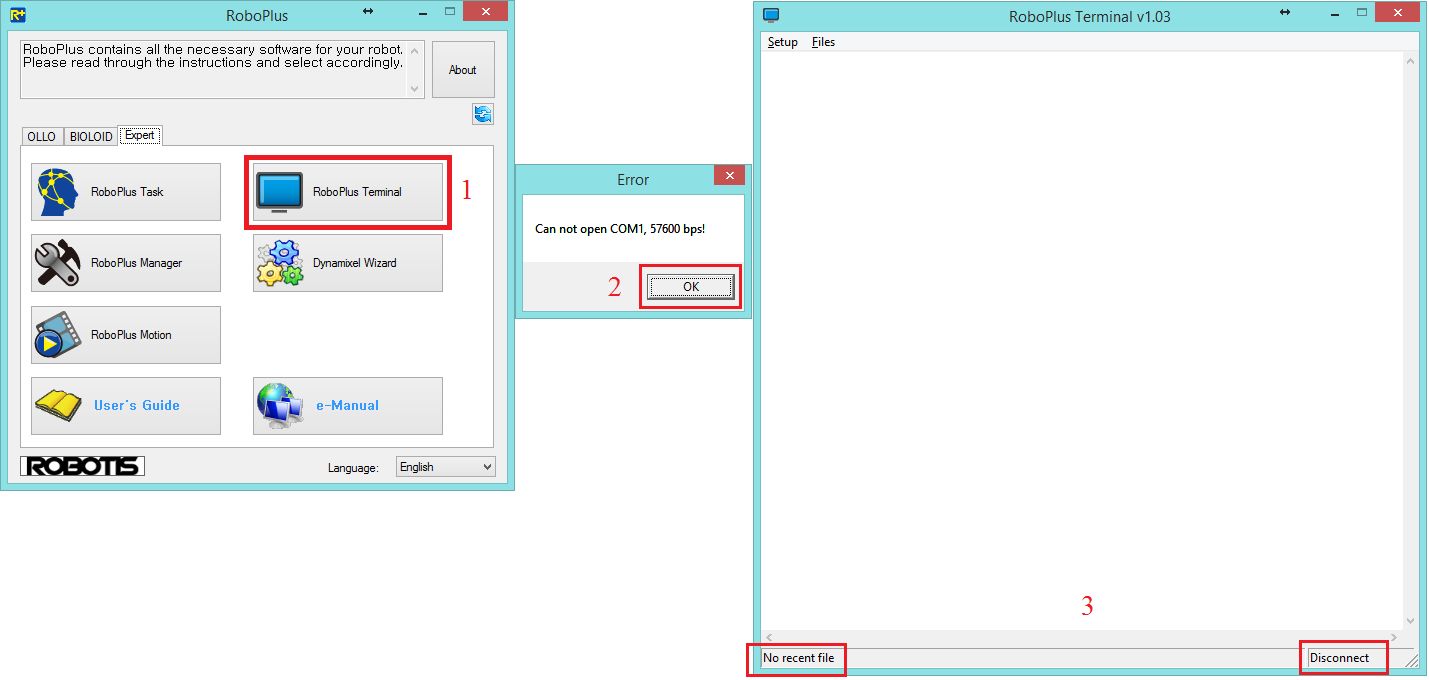The width and height of the screenshot is (1429, 680).
Task: Click the ROBOTIS logo
Action: coord(83,466)
